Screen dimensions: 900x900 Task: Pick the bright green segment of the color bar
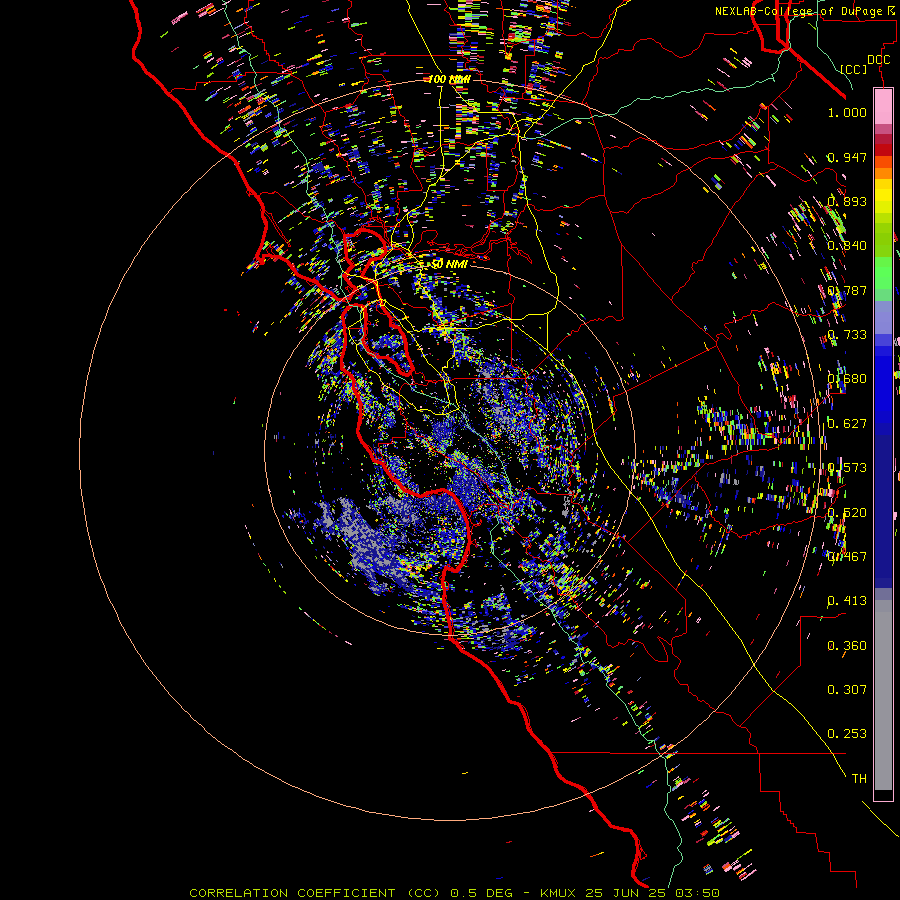click(883, 273)
